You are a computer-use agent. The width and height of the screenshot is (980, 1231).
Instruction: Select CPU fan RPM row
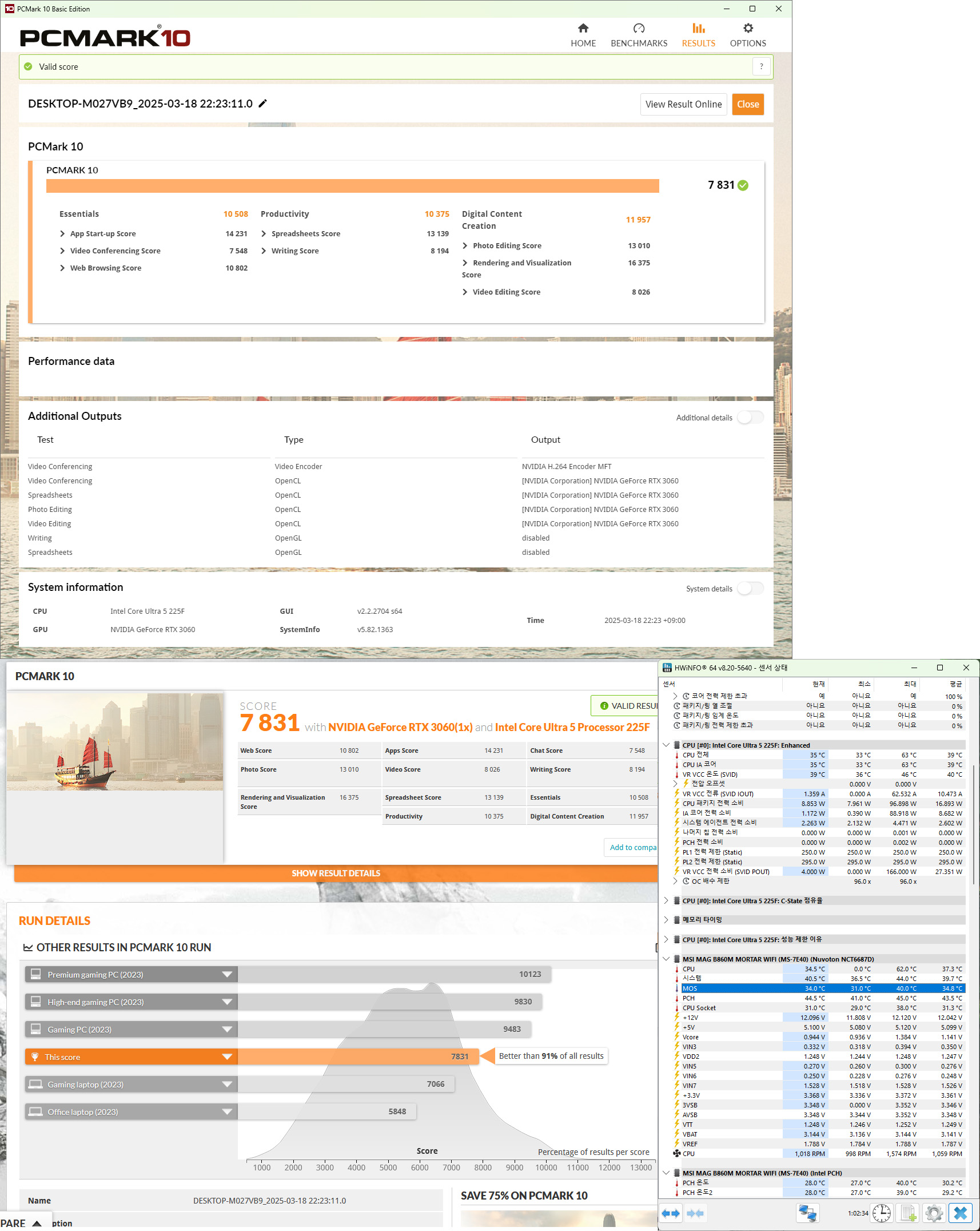coord(820,1153)
